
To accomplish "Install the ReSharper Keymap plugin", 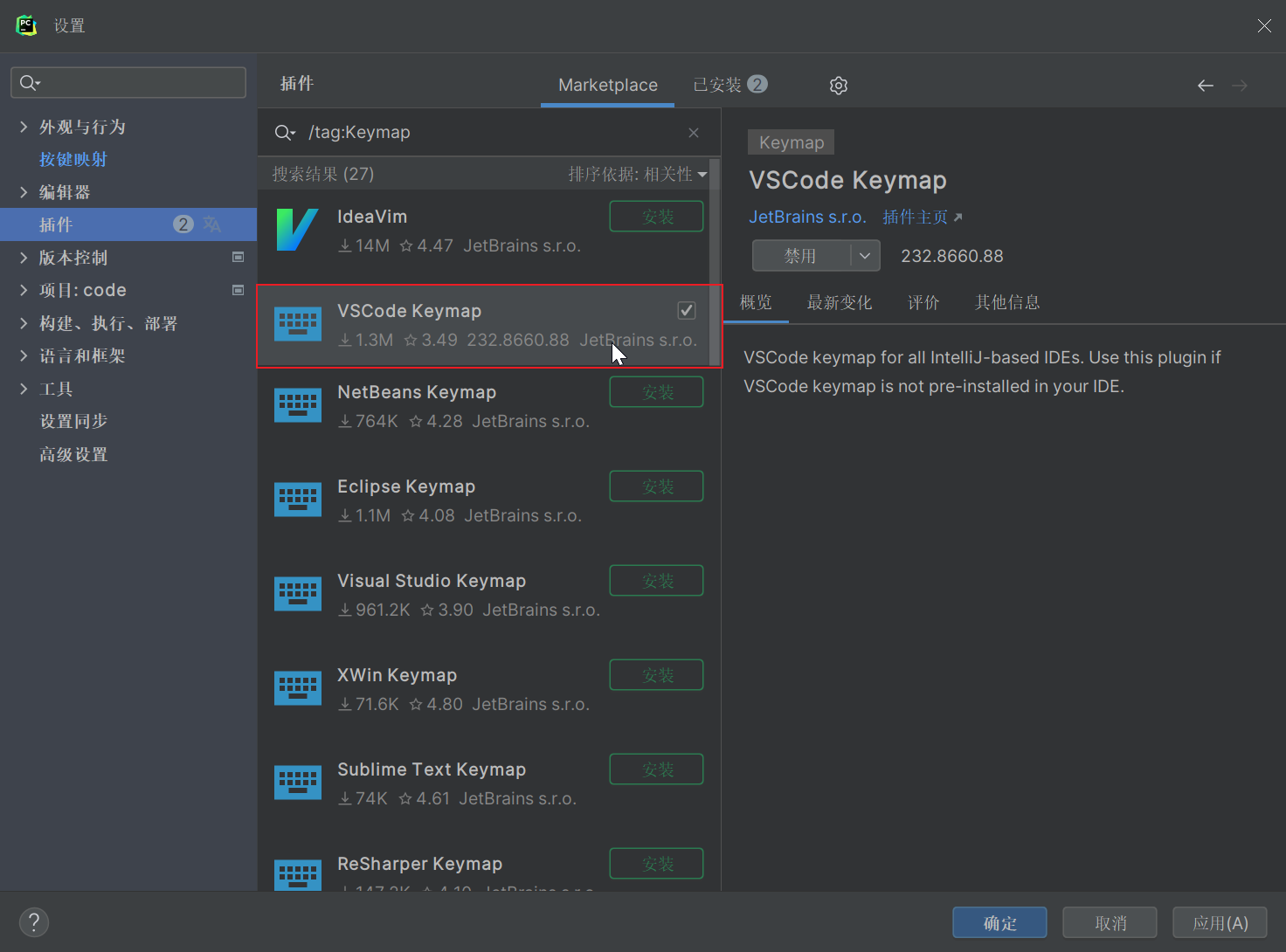I will click(656, 864).
